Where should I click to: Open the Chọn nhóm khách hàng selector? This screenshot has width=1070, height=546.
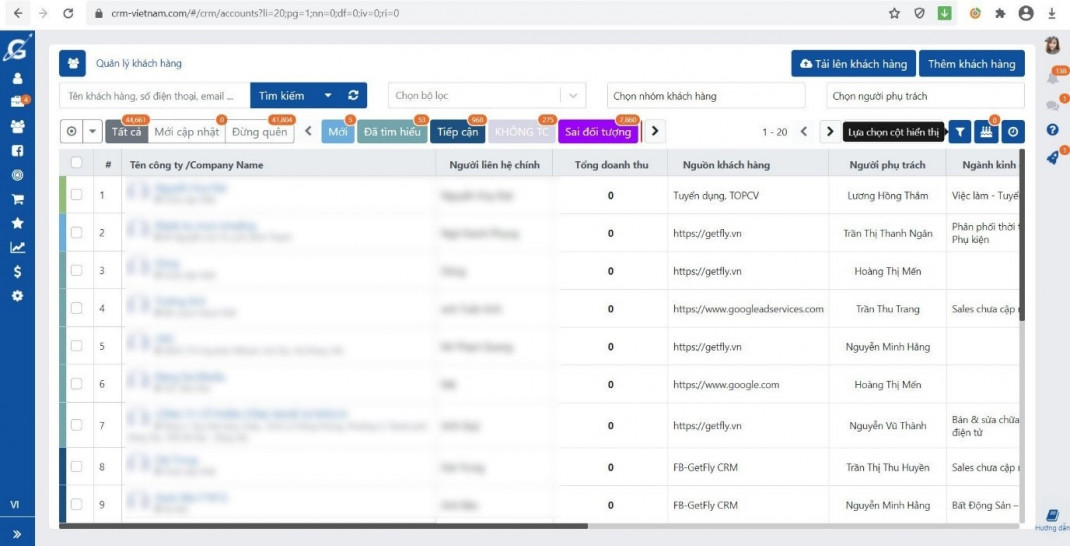pyautogui.click(x=705, y=96)
